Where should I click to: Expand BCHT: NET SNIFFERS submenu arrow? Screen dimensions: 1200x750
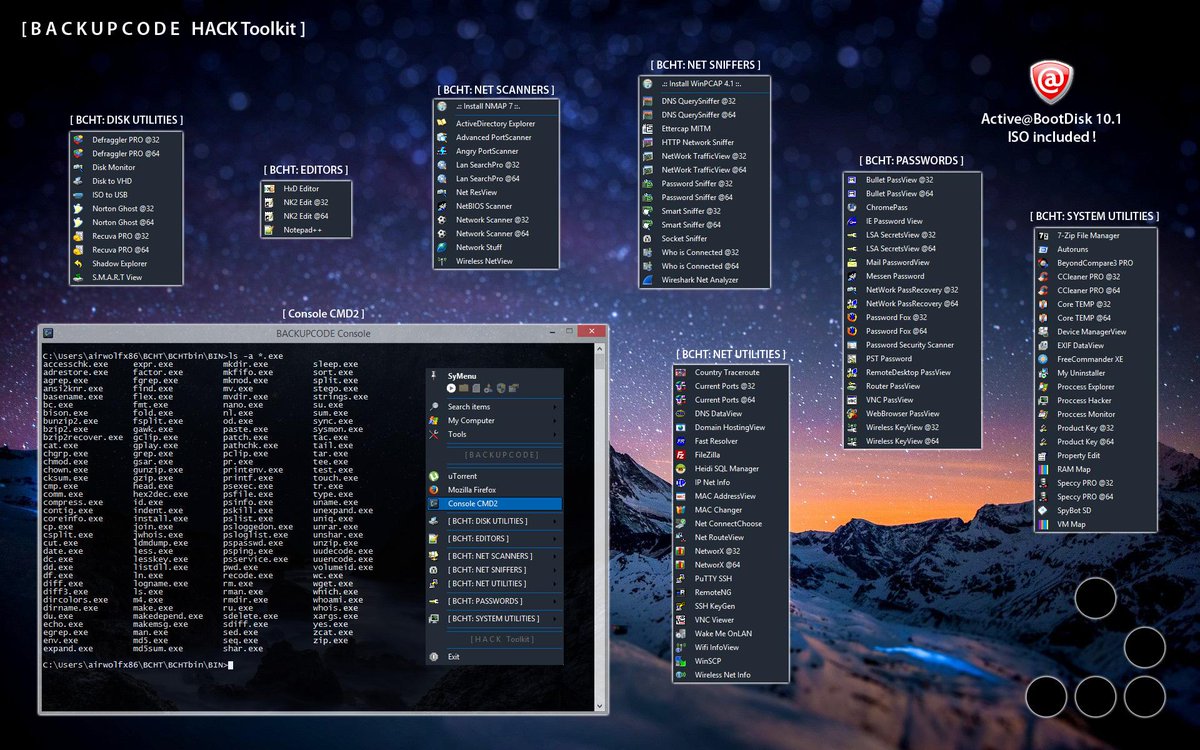point(554,570)
